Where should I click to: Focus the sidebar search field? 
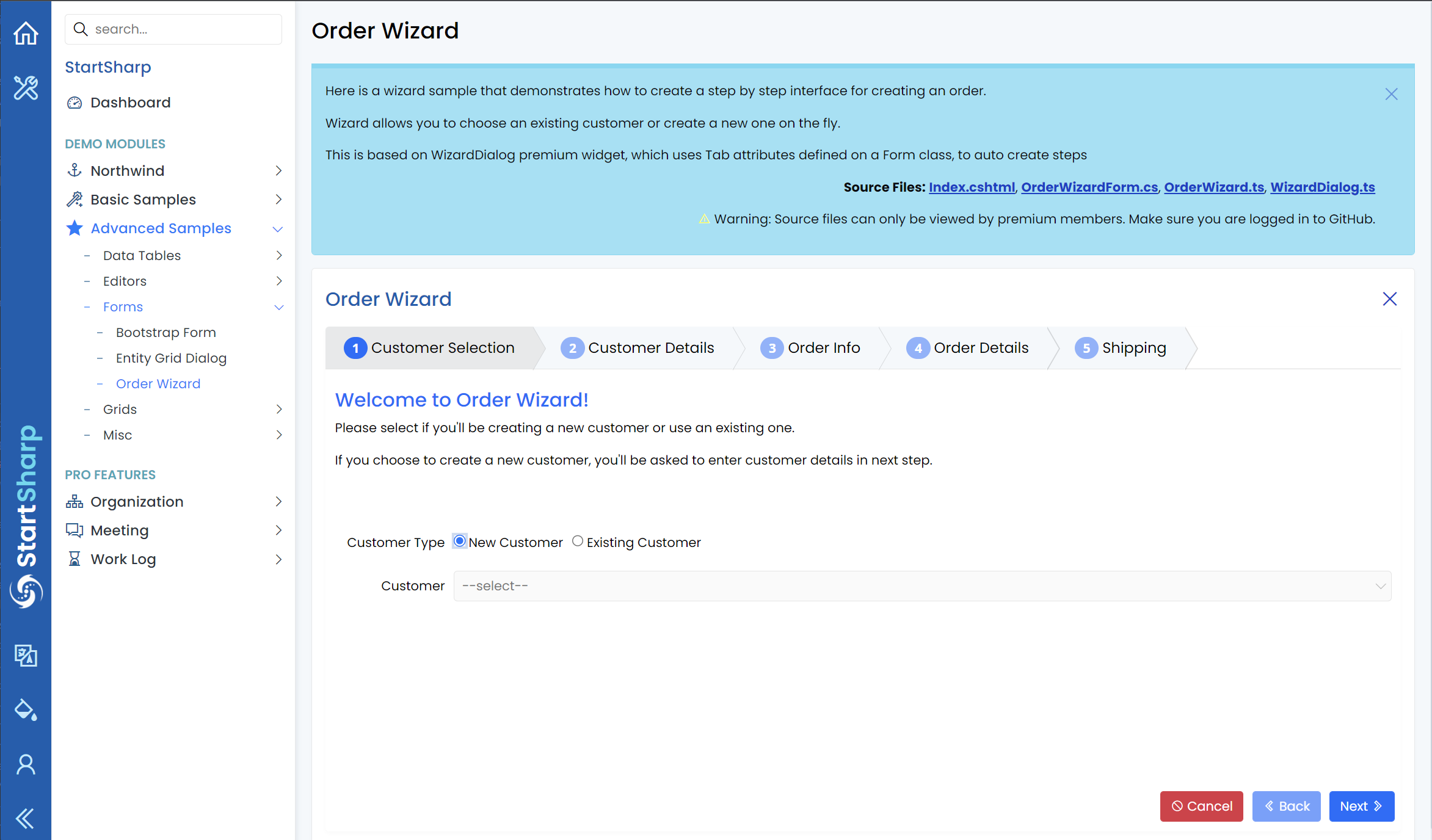tap(183, 29)
